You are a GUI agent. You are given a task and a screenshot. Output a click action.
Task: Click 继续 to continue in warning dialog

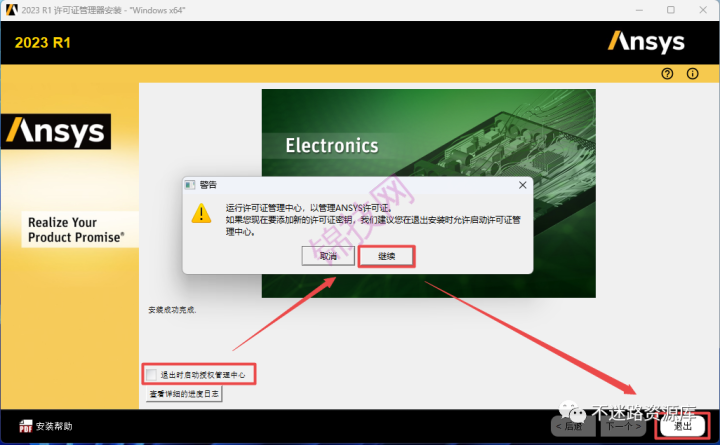tap(387, 256)
